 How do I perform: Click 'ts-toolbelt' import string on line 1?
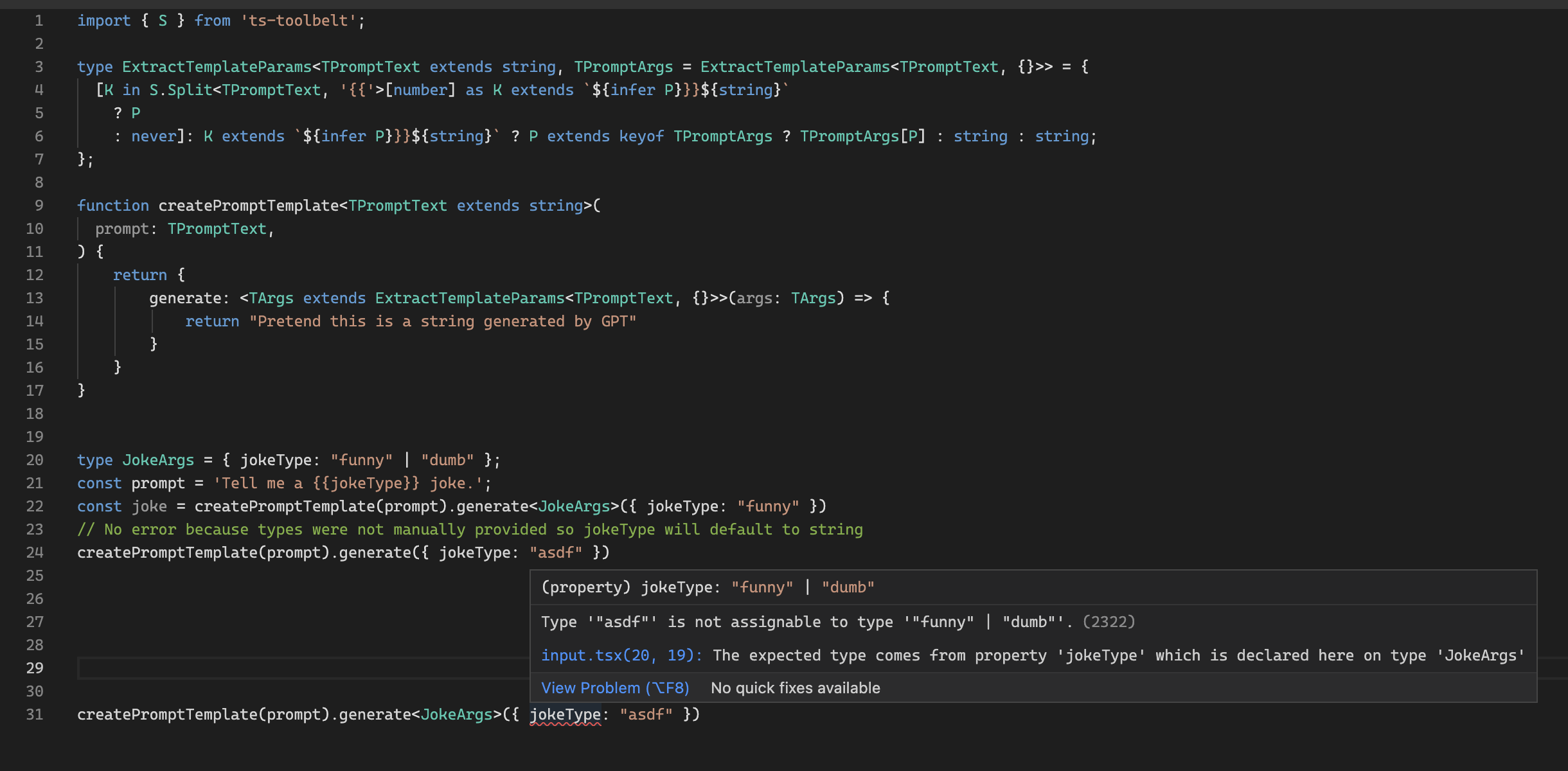pyautogui.click(x=298, y=21)
